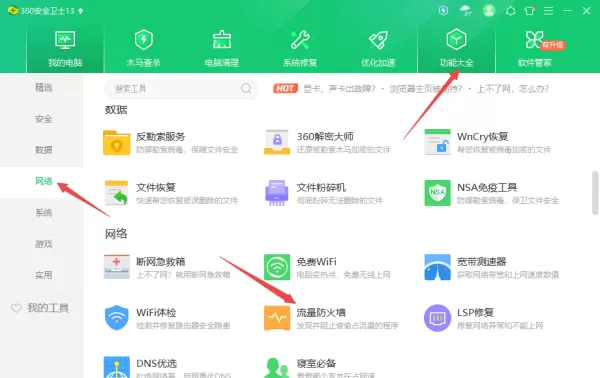The image size is (600, 378).
Task: Click the DNS优选 title text
Action: point(157,363)
